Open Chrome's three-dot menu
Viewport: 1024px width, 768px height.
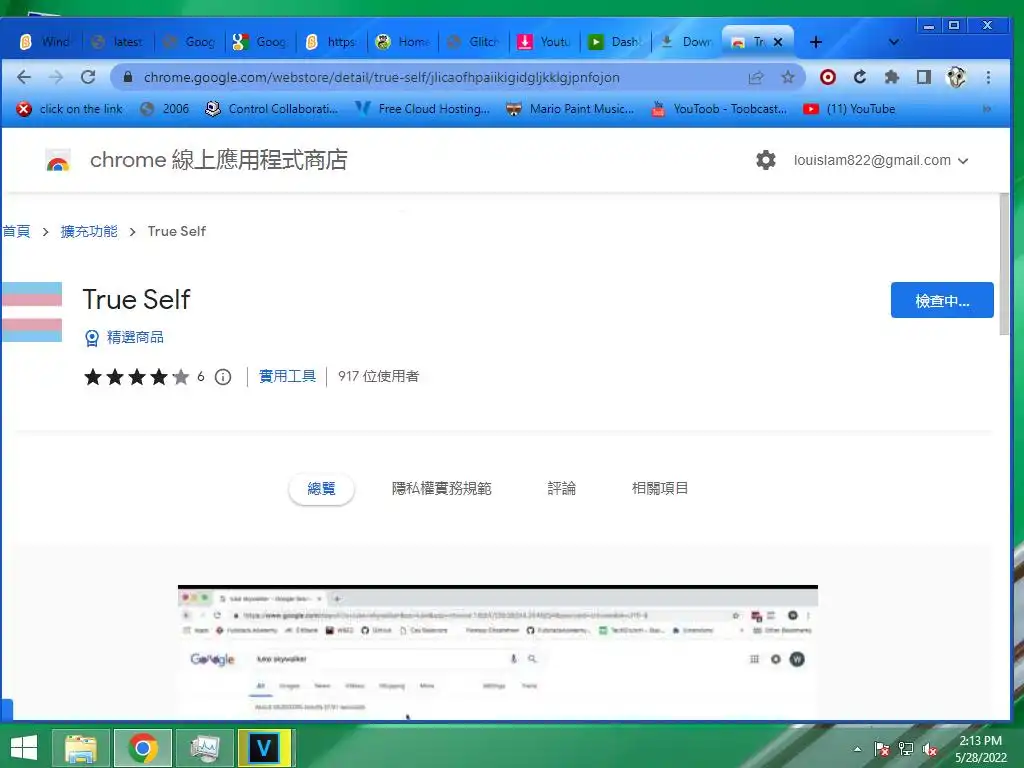coord(988,77)
